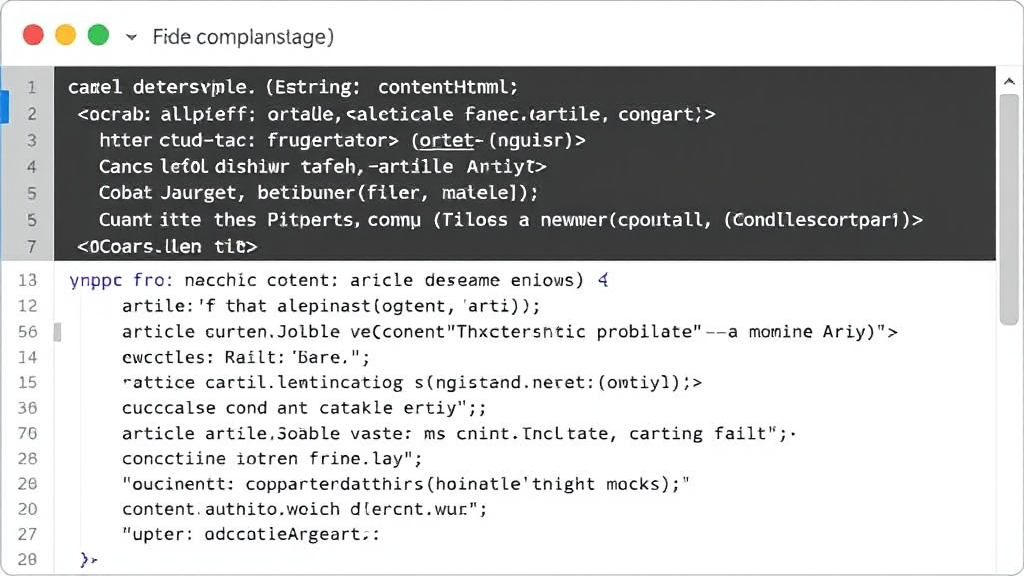Image resolution: width=1024 pixels, height=576 pixels.
Task: Place cursor on the "ewcctles: Railt" code line
Action: pos(246,357)
